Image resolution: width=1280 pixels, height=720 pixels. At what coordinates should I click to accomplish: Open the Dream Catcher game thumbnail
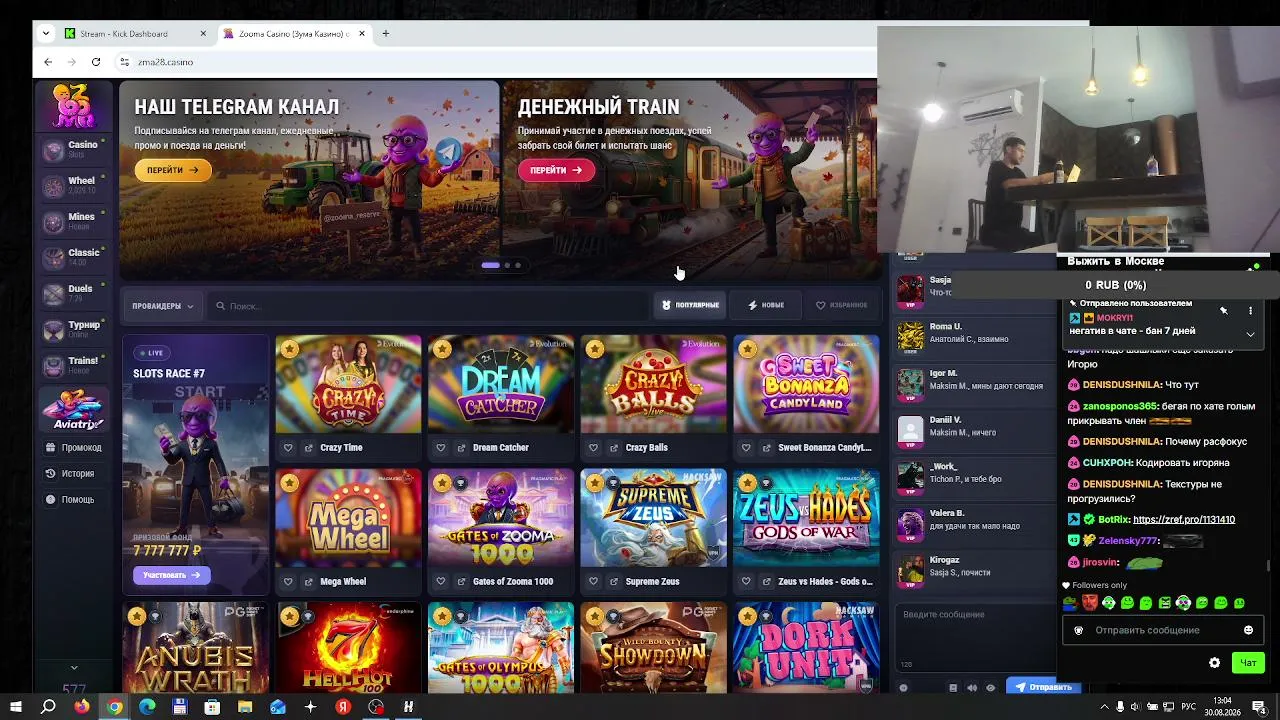coord(501,384)
